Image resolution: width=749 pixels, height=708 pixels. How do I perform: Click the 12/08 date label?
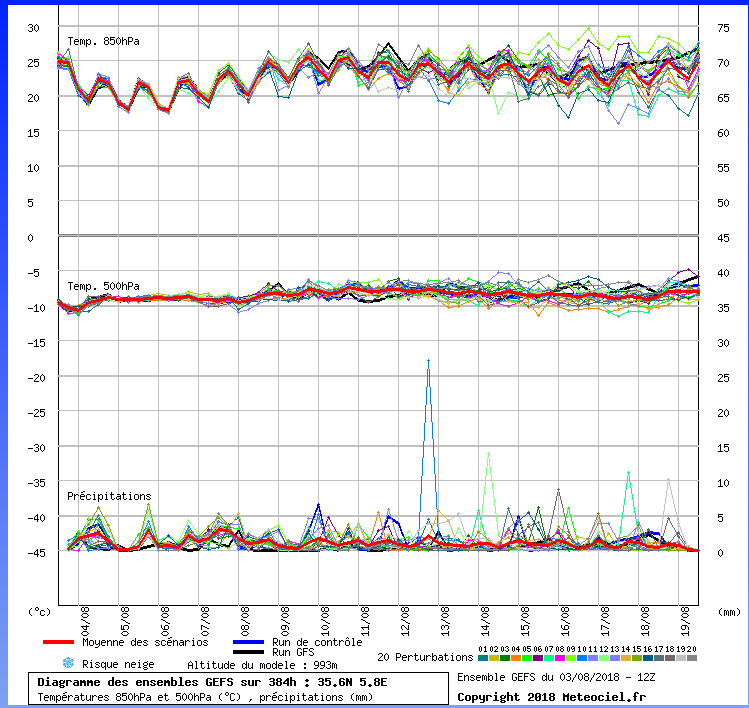point(405,622)
